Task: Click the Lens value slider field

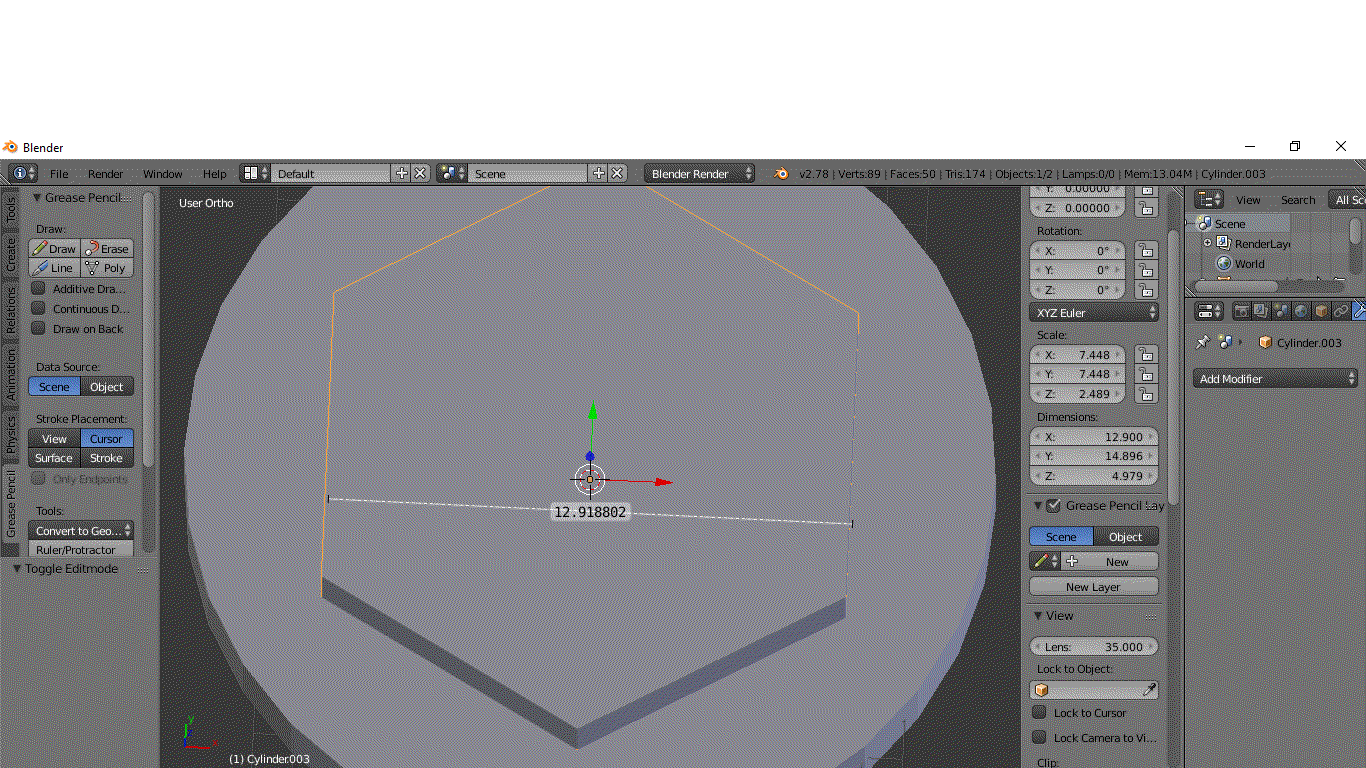Action: [1094, 647]
